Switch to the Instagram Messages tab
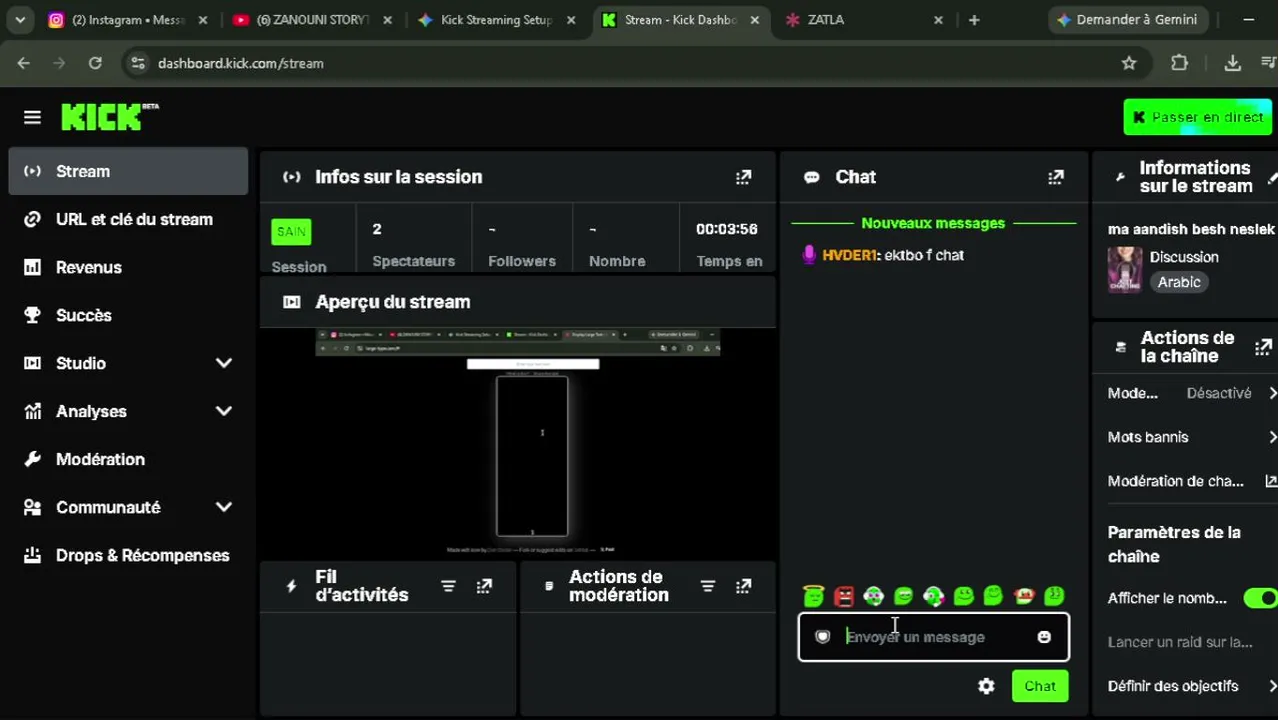Viewport: 1278px width, 720px height. click(x=128, y=20)
